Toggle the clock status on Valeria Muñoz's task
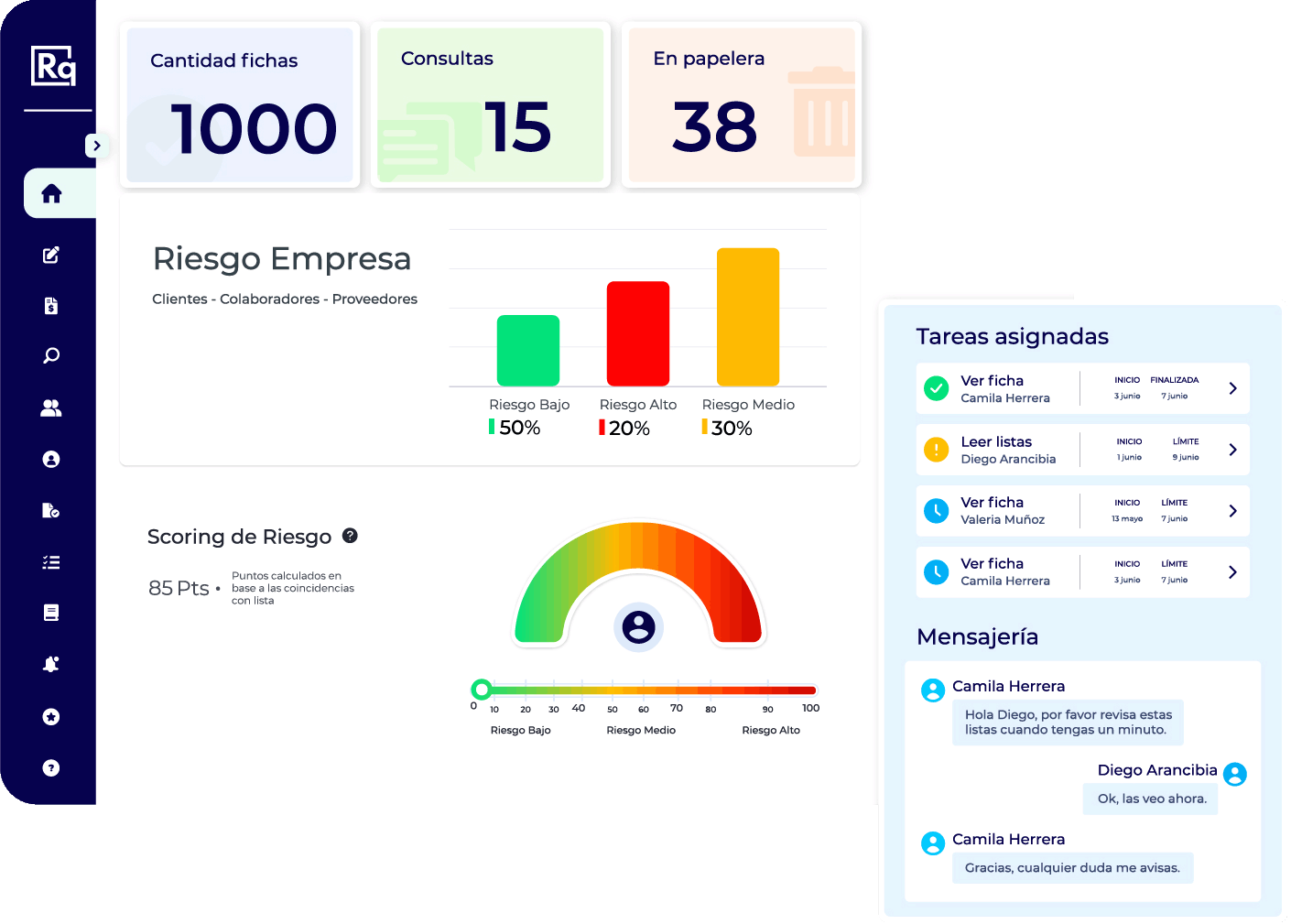This screenshot has width=1291, height=924. [x=936, y=510]
